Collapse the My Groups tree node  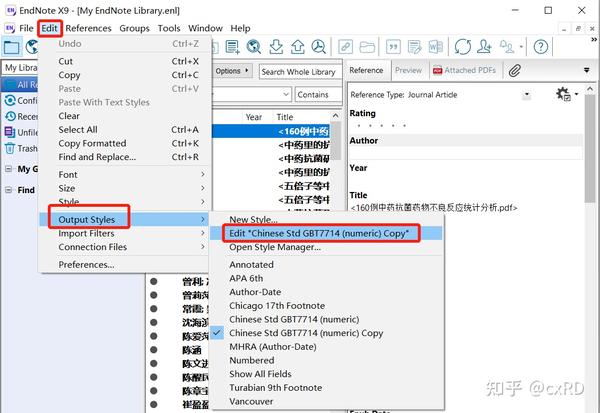click(8, 169)
